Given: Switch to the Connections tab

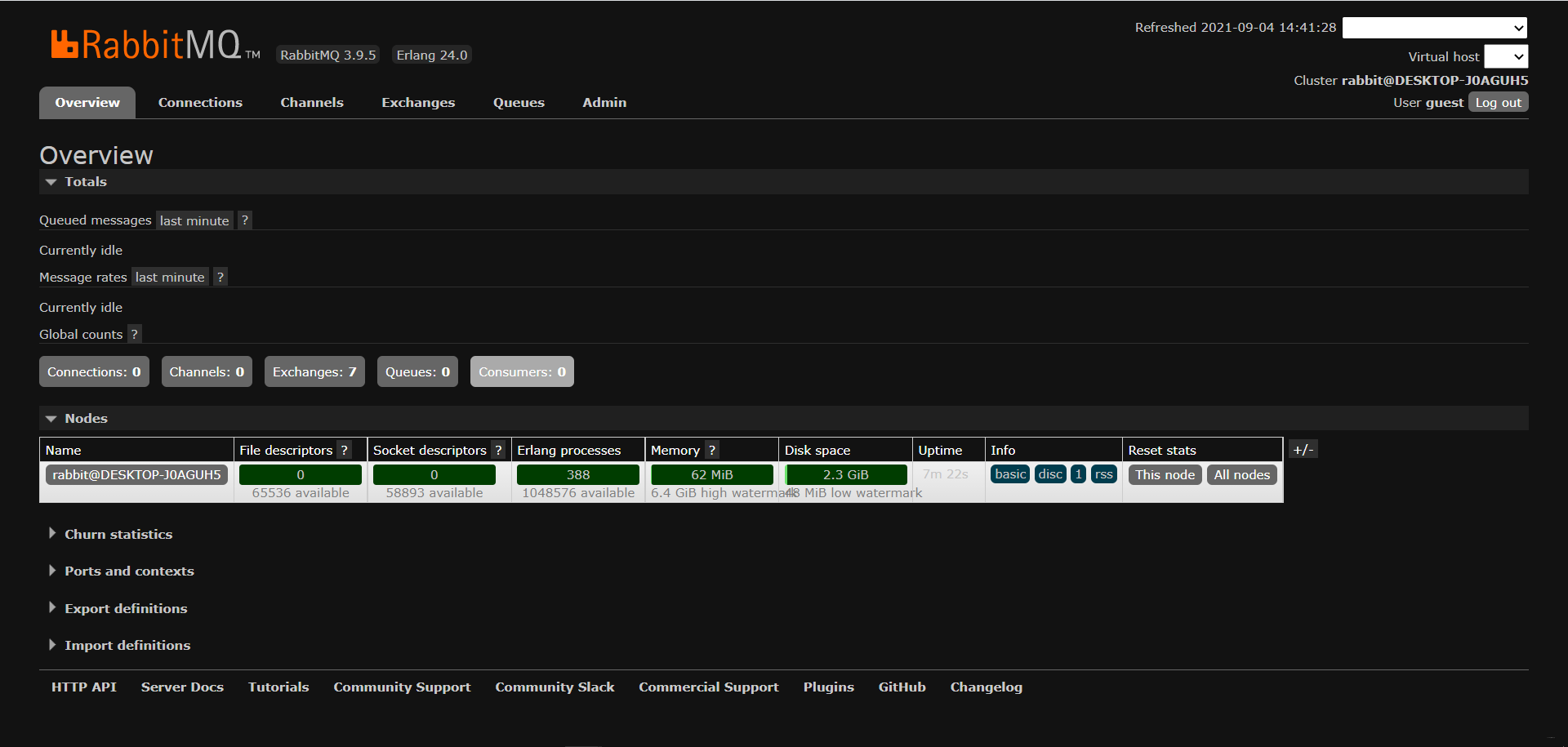Looking at the screenshot, I should (200, 103).
